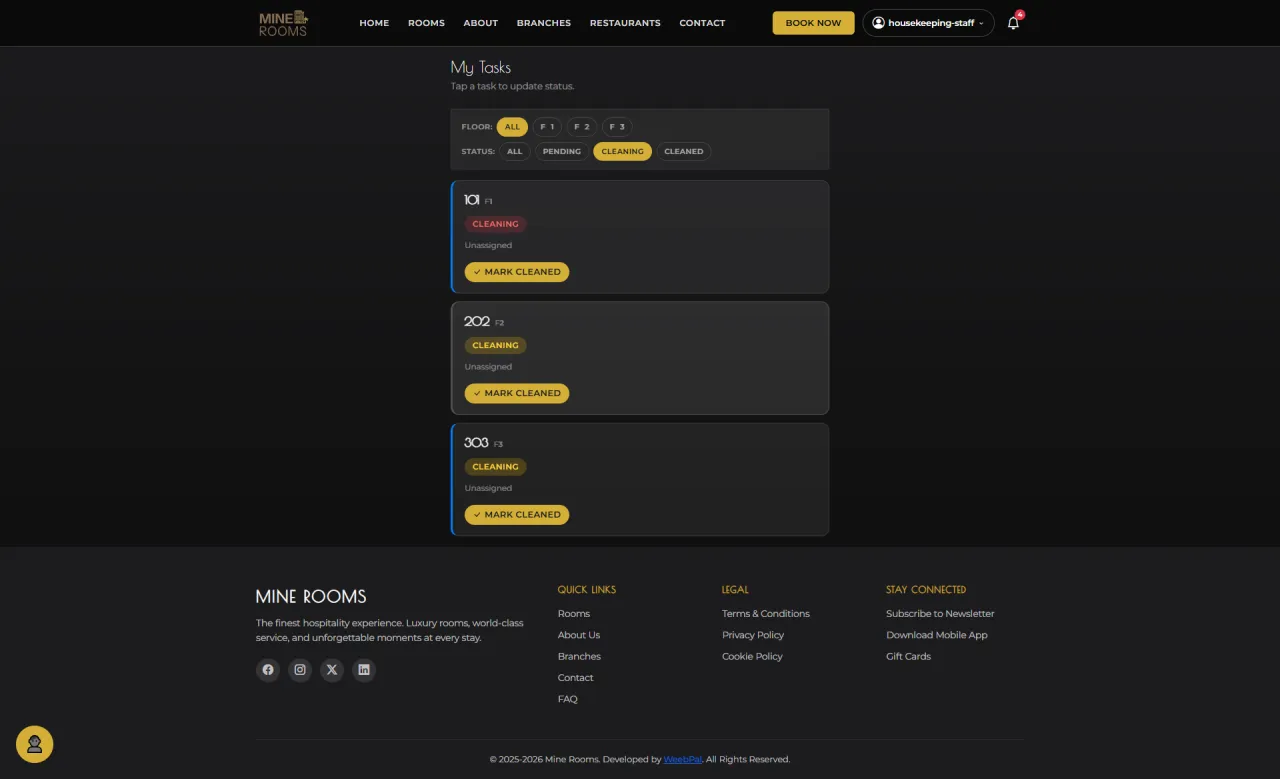Filter tasks by floor F 3
Image resolution: width=1280 pixels, height=779 pixels.
point(617,127)
